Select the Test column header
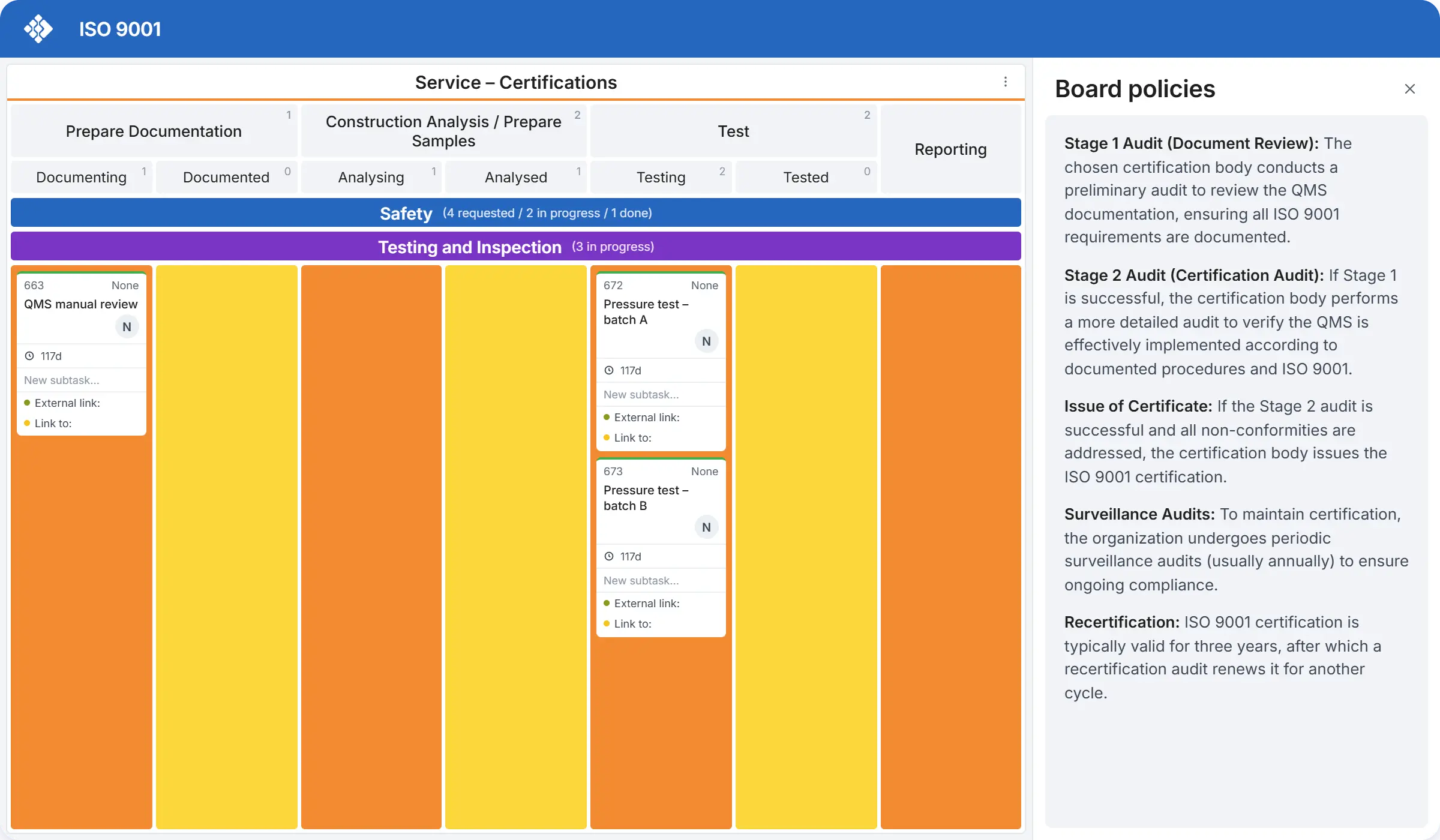Image resolution: width=1440 pixels, height=840 pixels. pos(733,131)
